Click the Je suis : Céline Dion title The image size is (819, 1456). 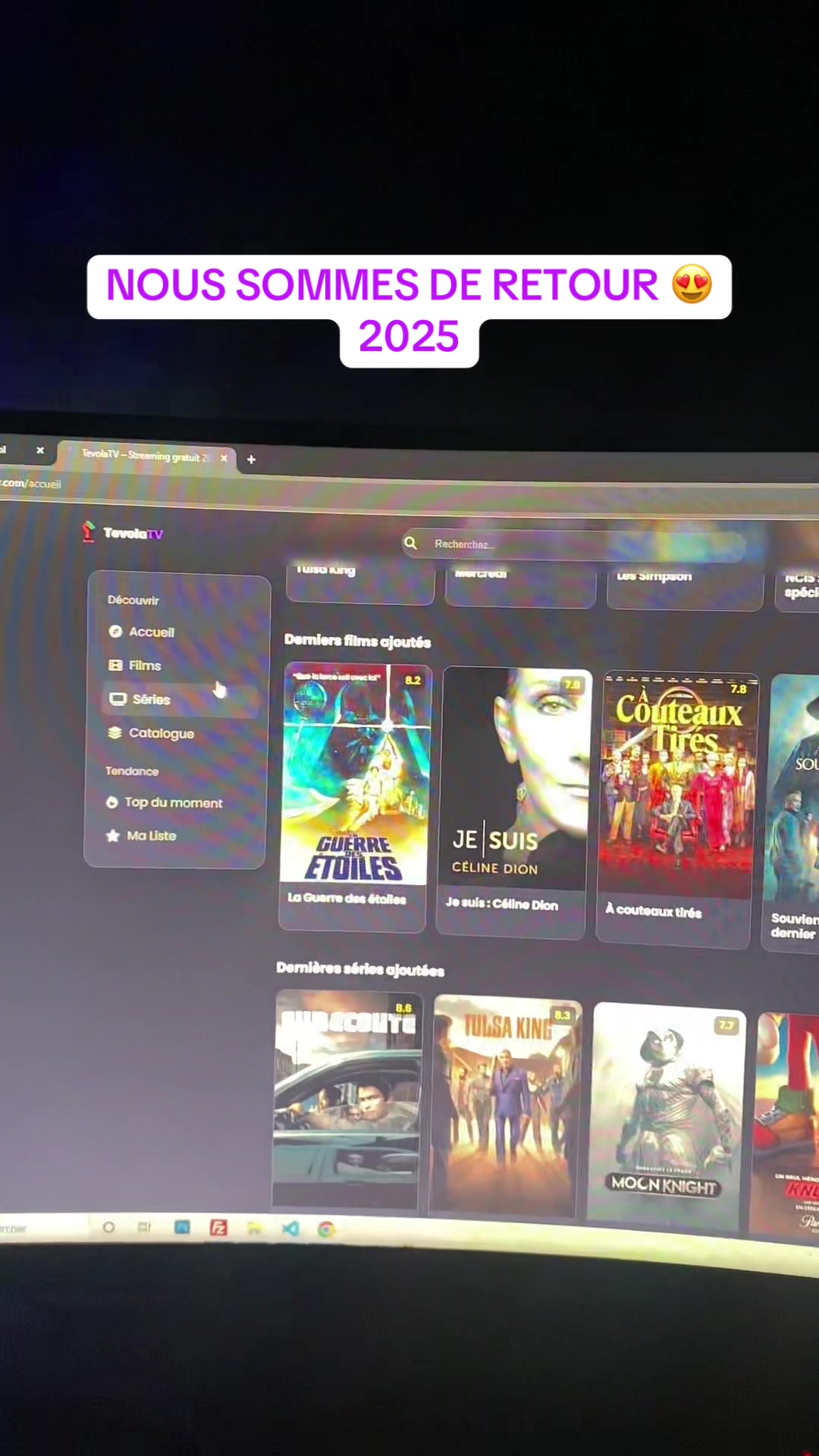[x=502, y=904]
